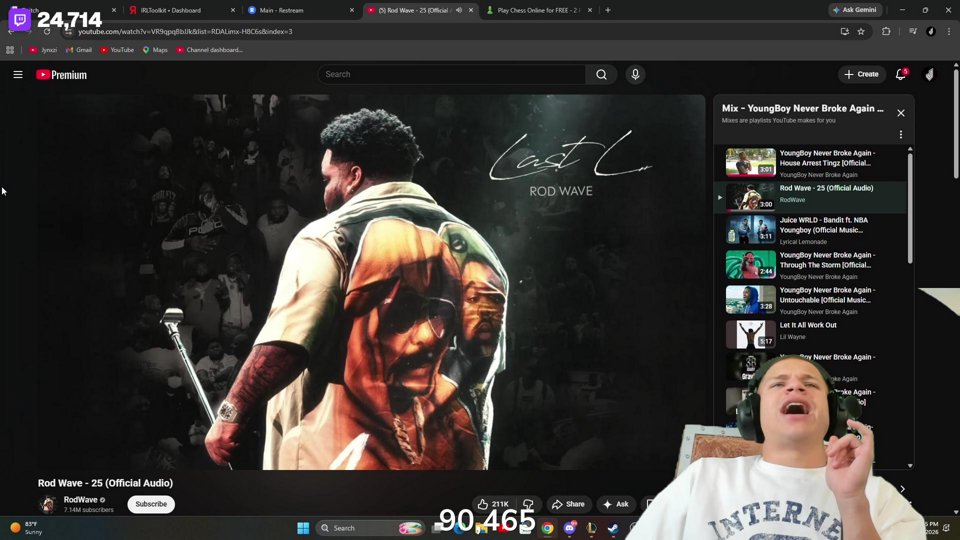This screenshot has width=960, height=540.
Task: Mute the Rod Wave tab speaker icon
Action: click(x=459, y=10)
